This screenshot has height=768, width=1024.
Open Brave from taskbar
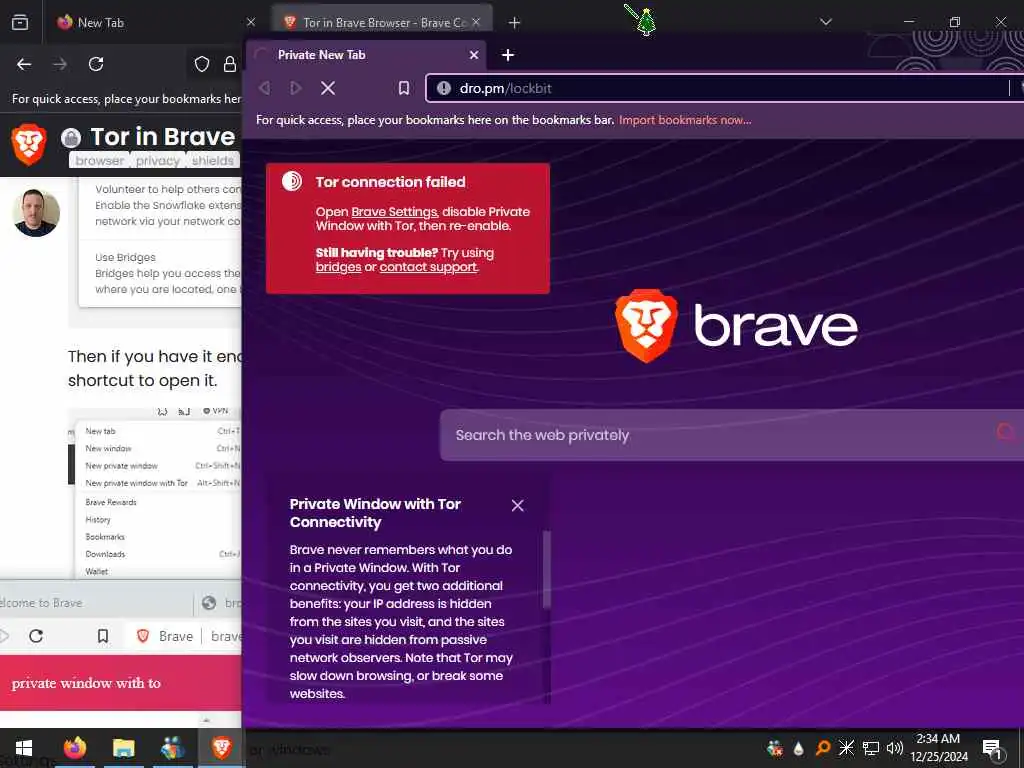(221, 748)
